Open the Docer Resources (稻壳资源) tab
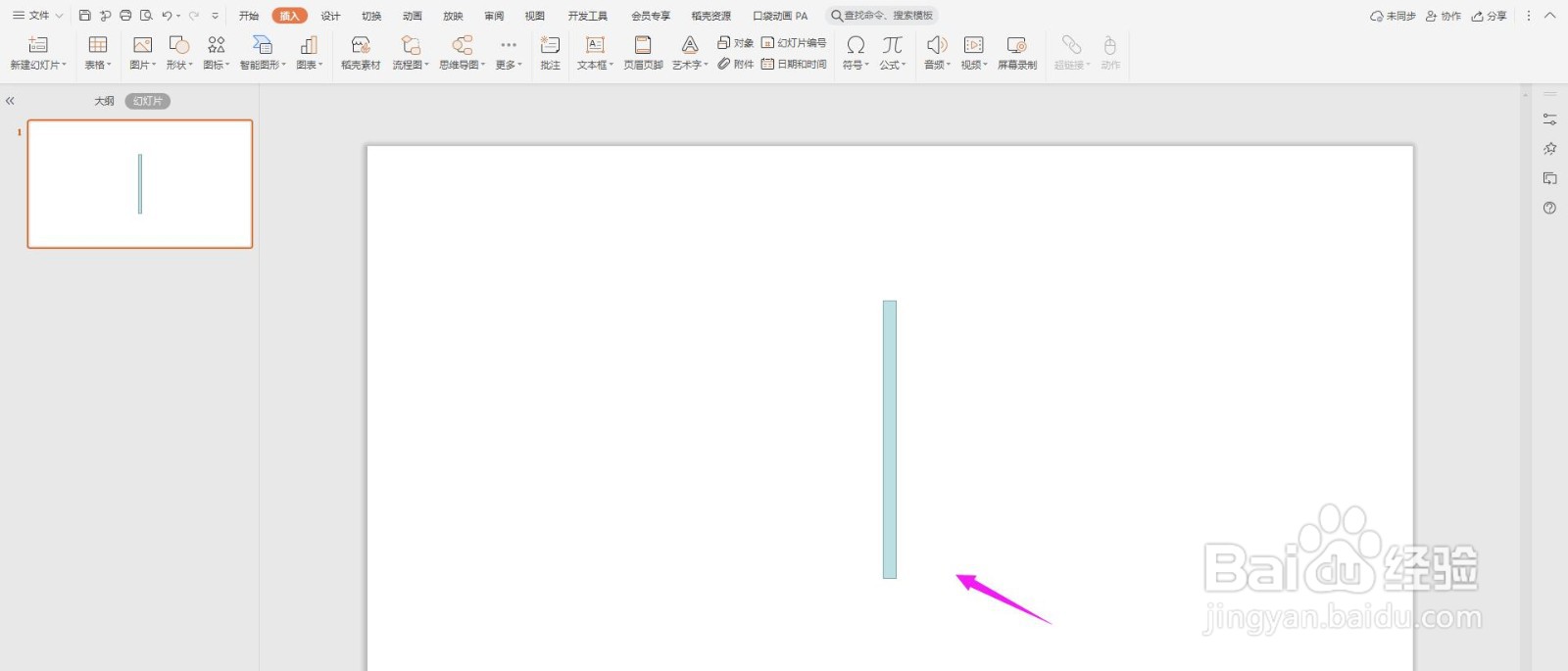This screenshot has width=1568, height=671. (x=710, y=16)
